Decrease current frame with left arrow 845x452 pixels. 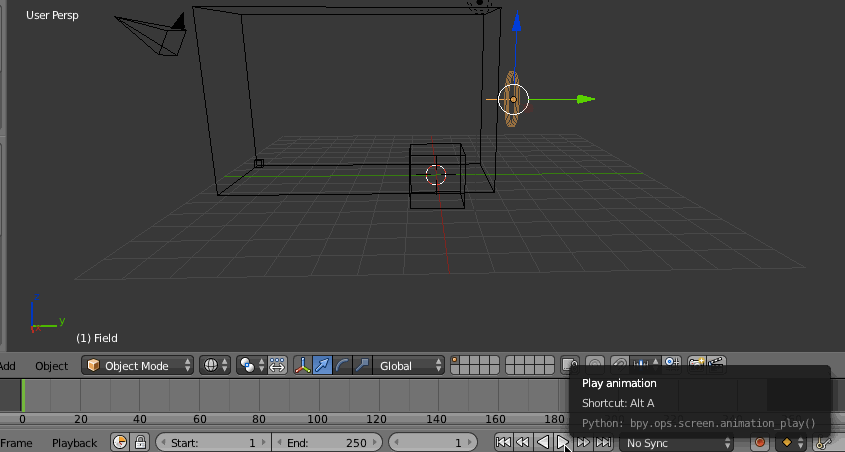click(x=396, y=443)
